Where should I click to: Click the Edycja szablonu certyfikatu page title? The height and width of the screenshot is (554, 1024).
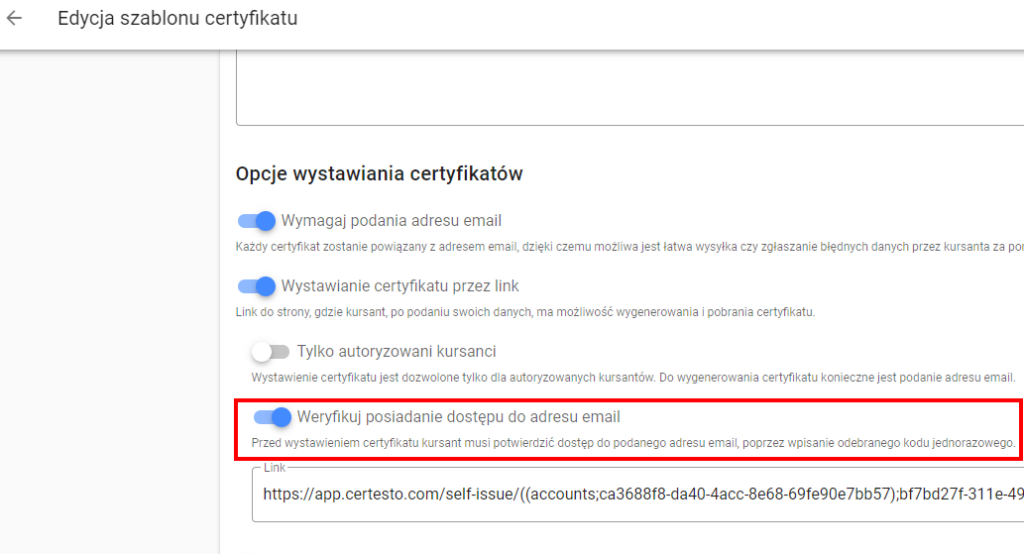point(178,18)
